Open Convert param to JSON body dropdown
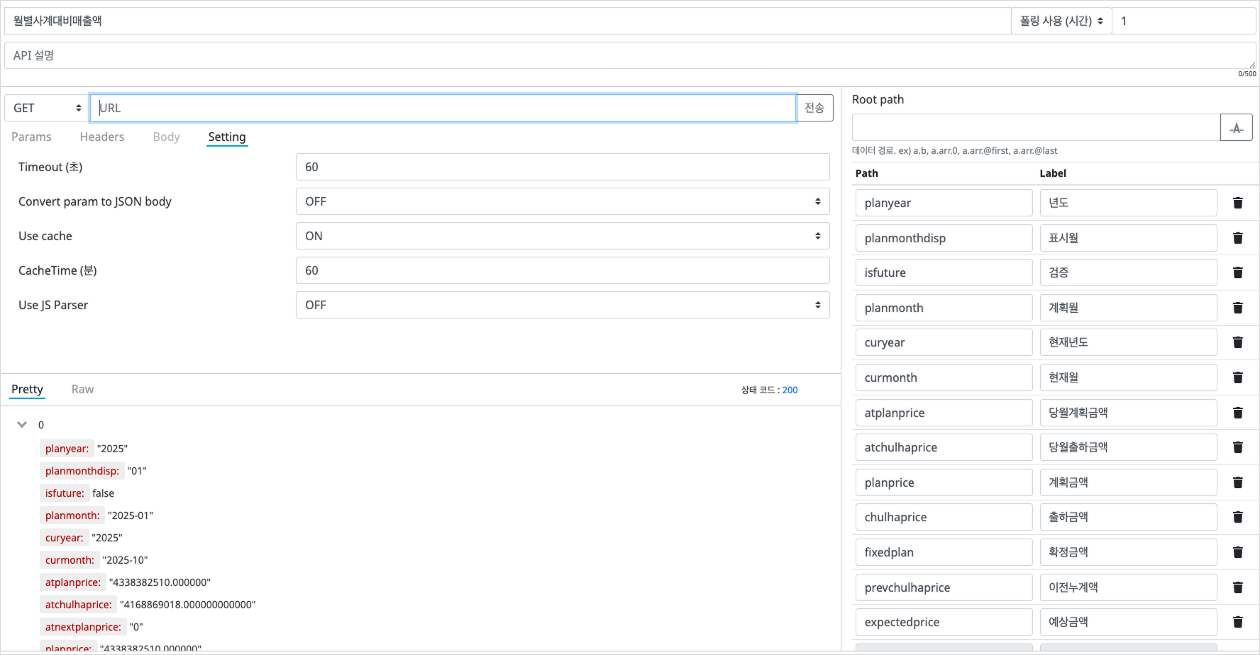This screenshot has height=655, width=1260. pyautogui.click(x=562, y=201)
